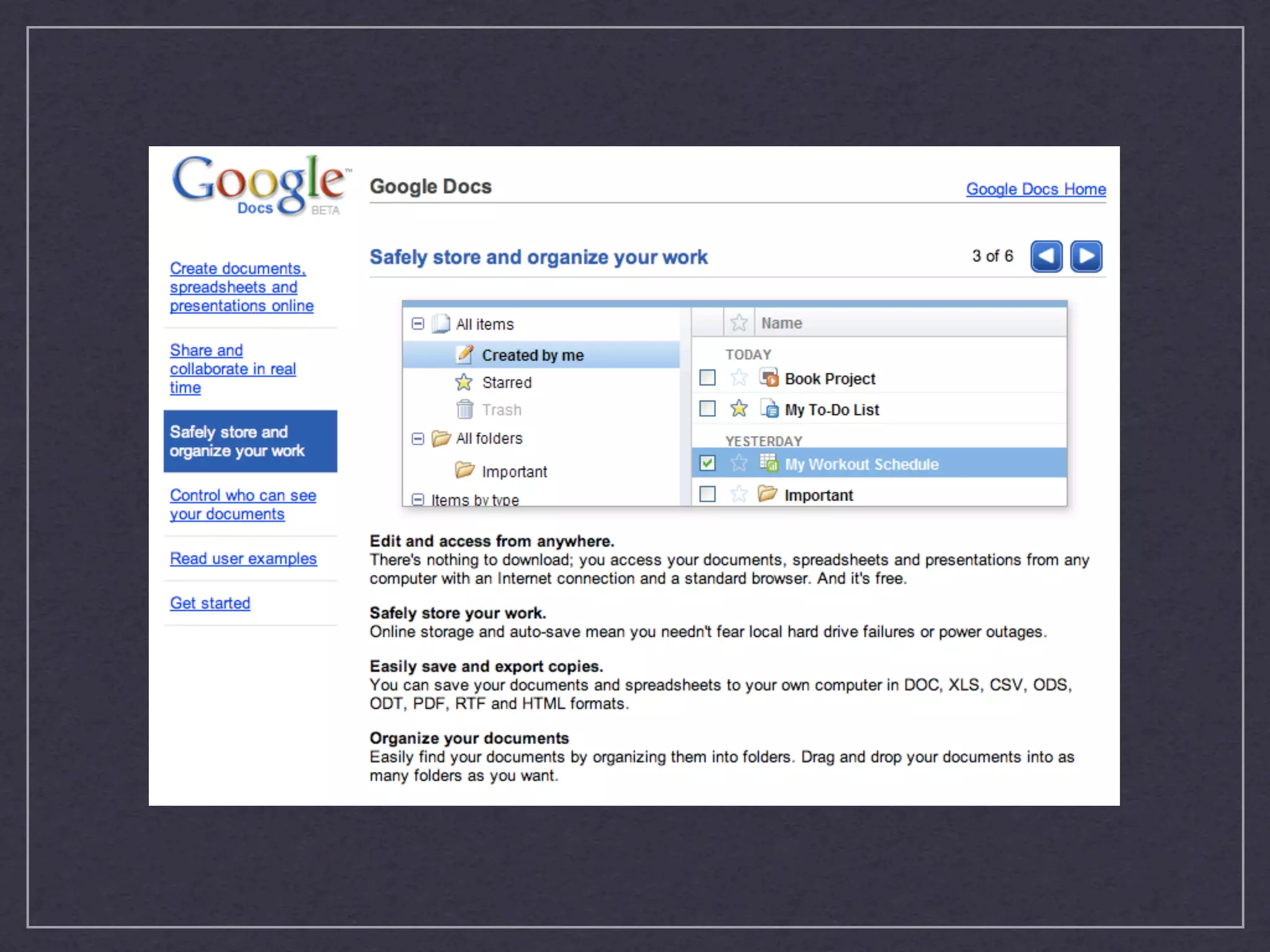Click the My Workout Schedule spreadsheet icon
This screenshot has height=952, width=1270.
pyautogui.click(x=768, y=463)
